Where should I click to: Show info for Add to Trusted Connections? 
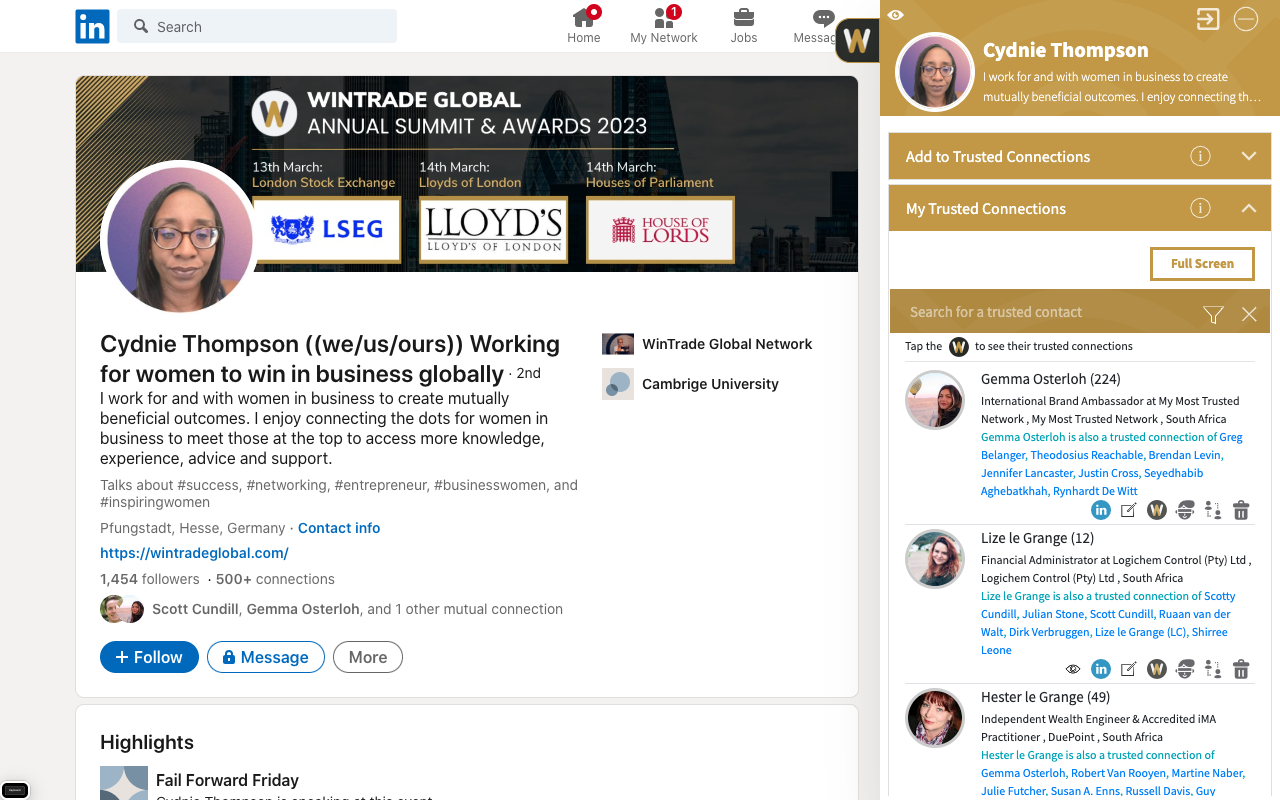[x=1200, y=157]
